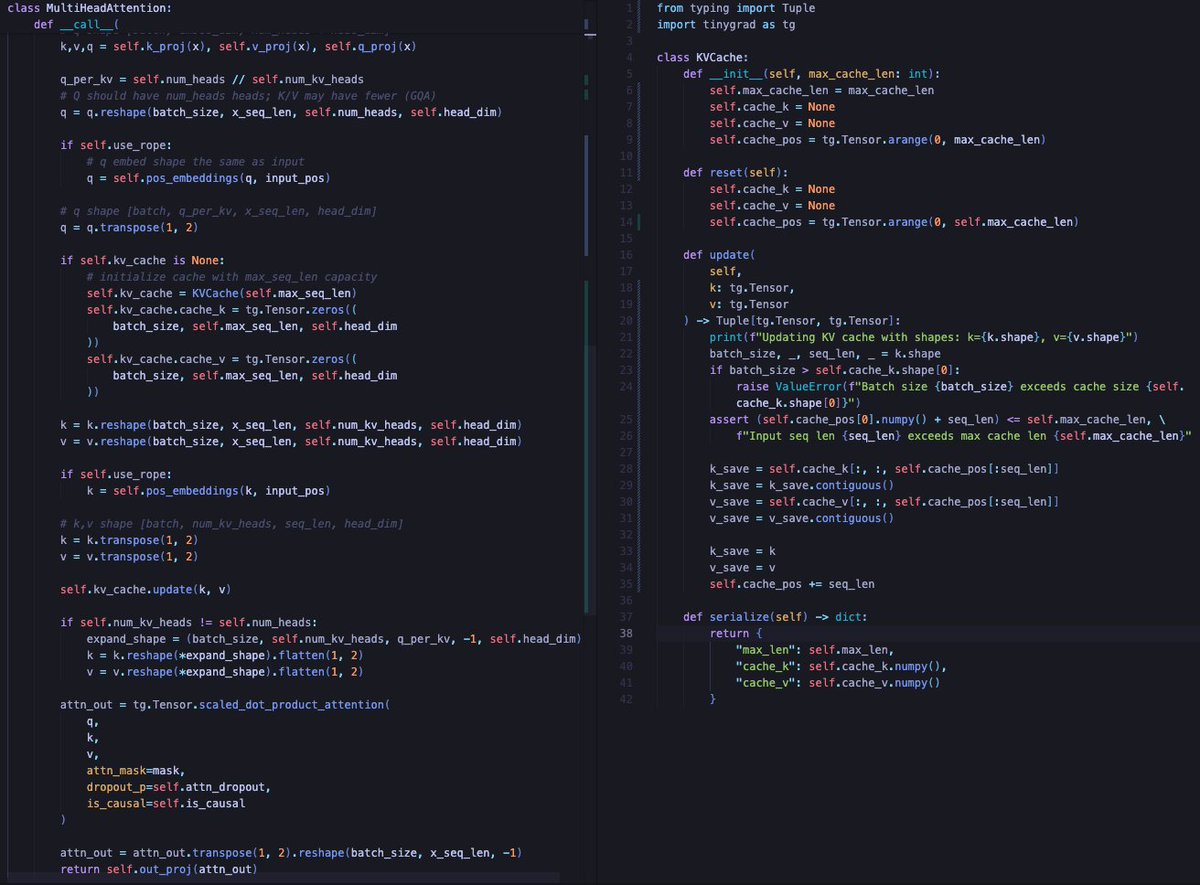Screen dimensions: 1200x885
Task: Click the '"cache_v": self.cache_v.numpy()' entry
Action: tap(838, 682)
